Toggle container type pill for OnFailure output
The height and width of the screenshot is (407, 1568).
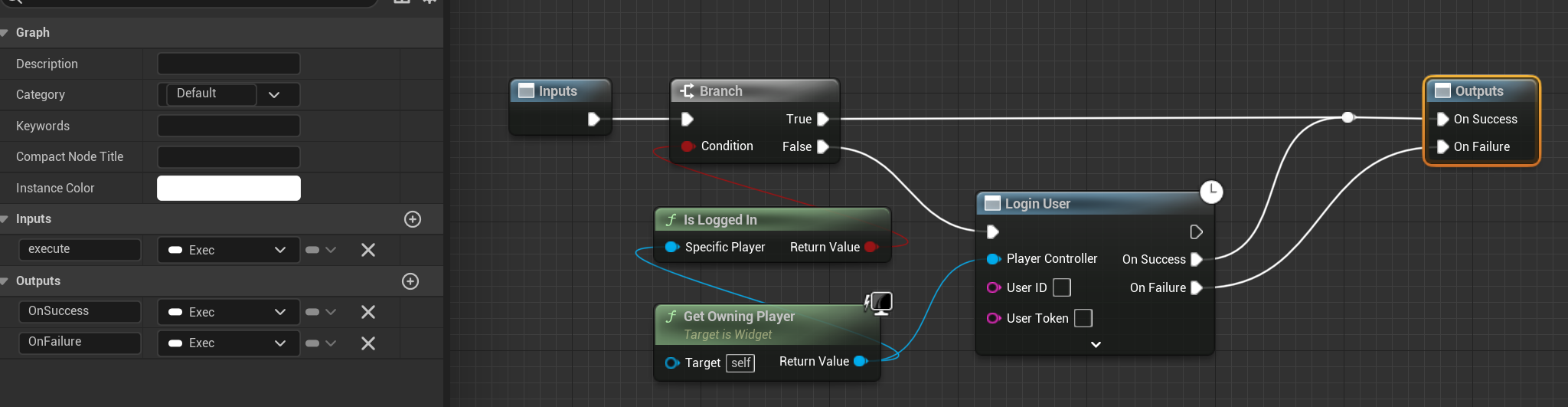pyautogui.click(x=312, y=343)
